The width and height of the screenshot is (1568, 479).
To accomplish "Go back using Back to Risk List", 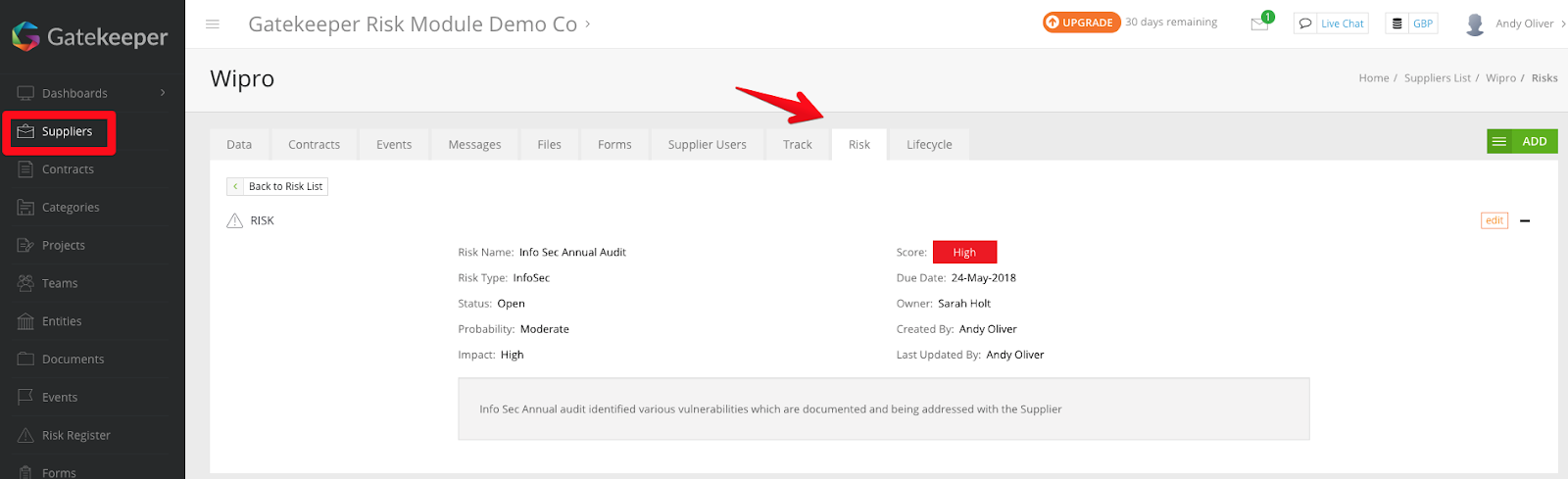I will tap(277, 186).
